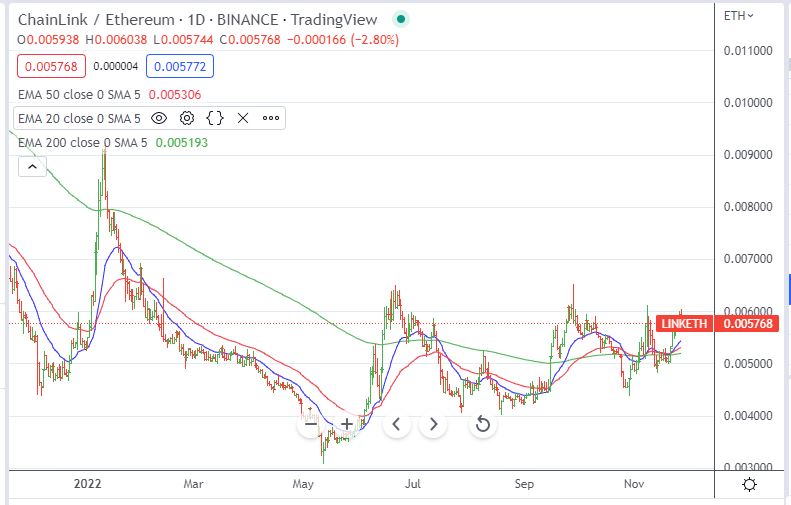Click the 0.011000 price axis label
This screenshot has width=791, height=505.
point(748,50)
